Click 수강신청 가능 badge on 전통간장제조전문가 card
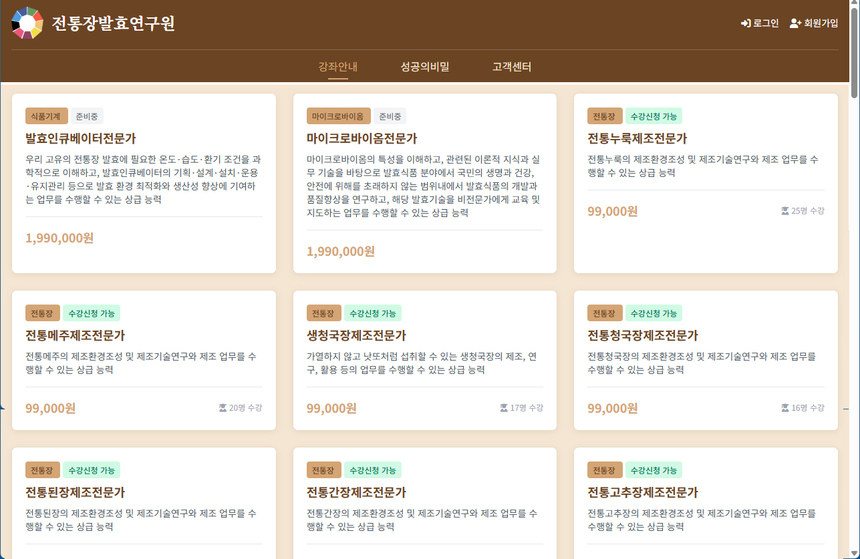This screenshot has height=559, width=860. (x=372, y=470)
